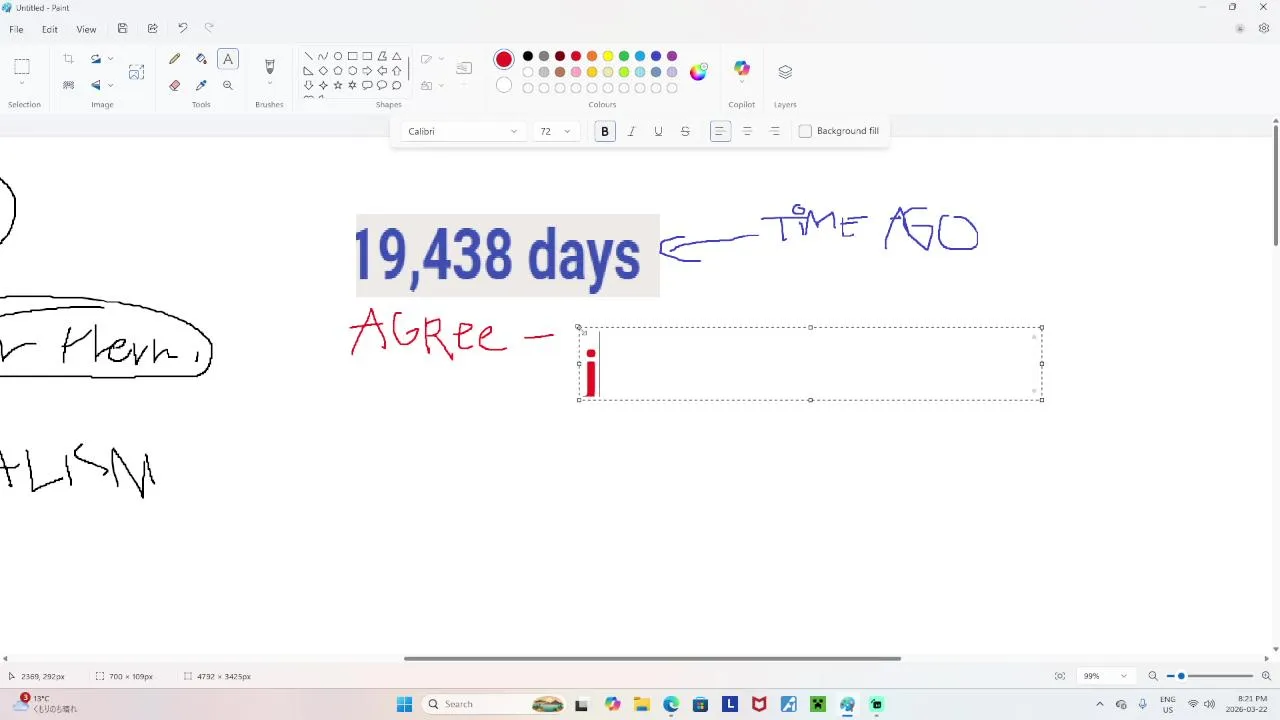Set text alignment to centre
This screenshot has height=720, width=1280.
[747, 131]
